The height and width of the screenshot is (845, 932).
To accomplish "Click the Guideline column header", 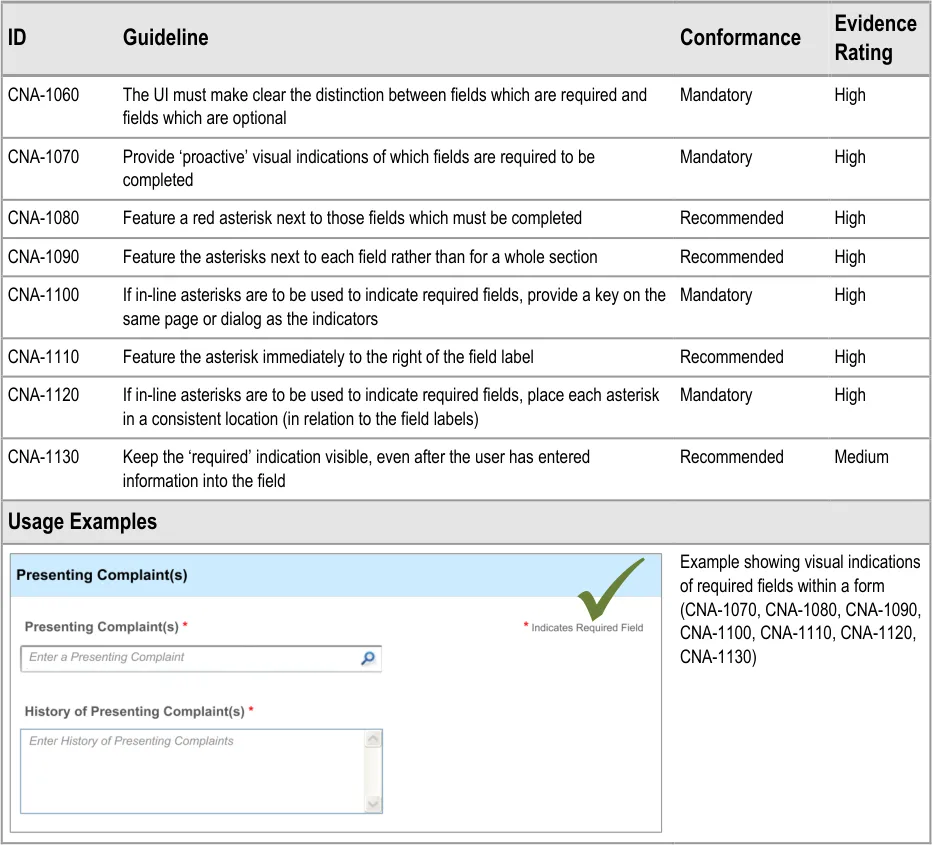I will 165,38.
